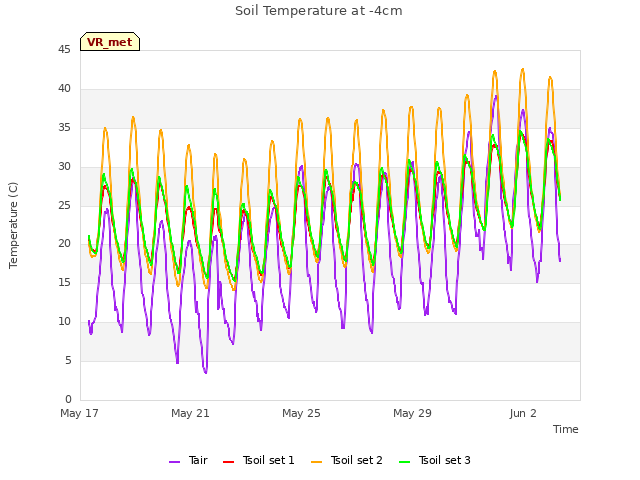The image size is (640, 480).
Task: Click the May 25 x-axis tick label
Action: click(x=301, y=413)
